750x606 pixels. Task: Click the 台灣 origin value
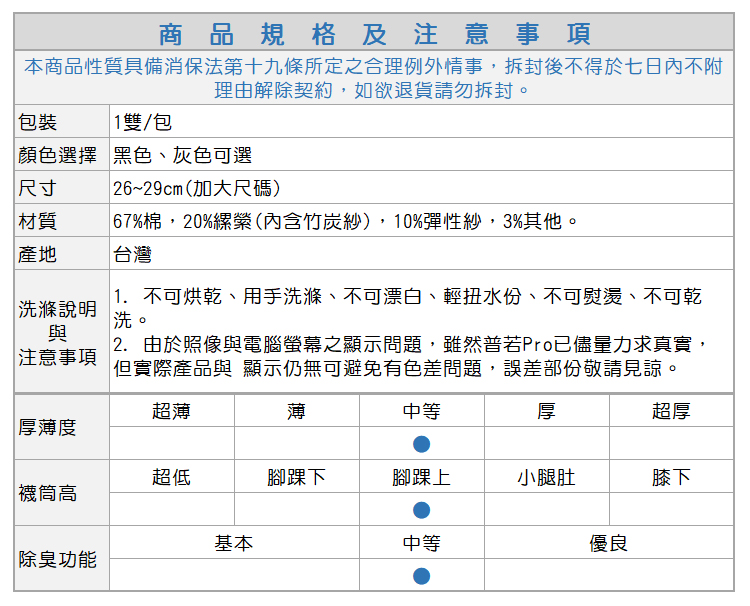(132, 254)
